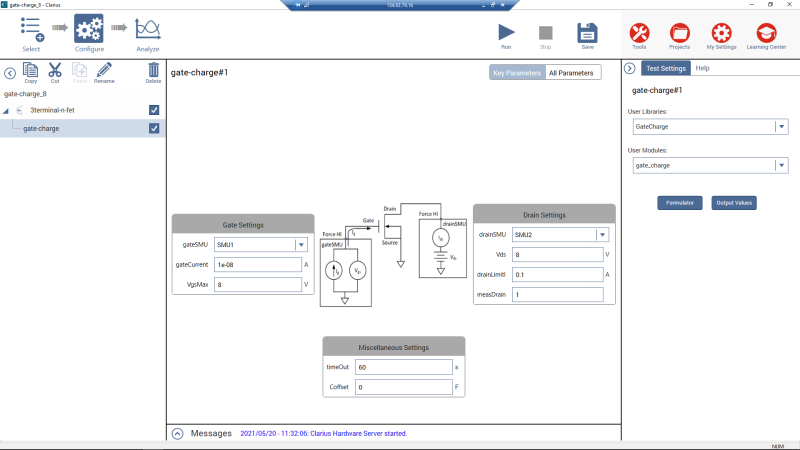
Task: Click the Delete trash icon
Action: click(153, 70)
